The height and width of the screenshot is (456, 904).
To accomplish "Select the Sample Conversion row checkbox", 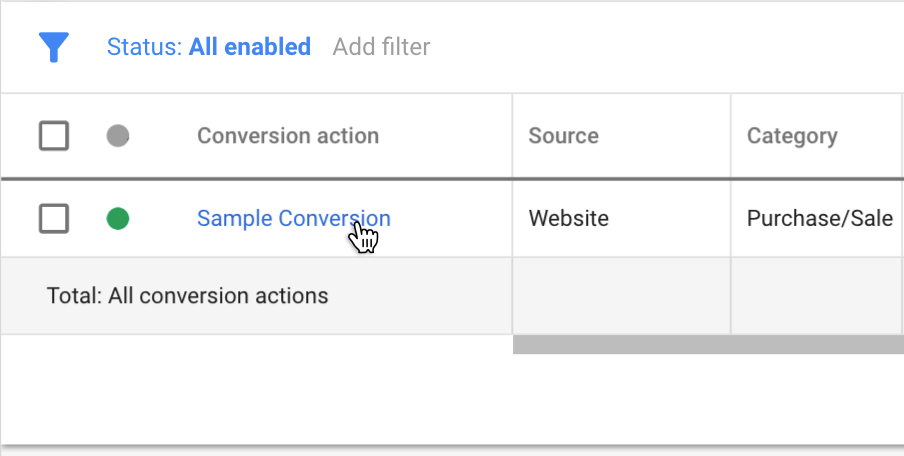I will 54,218.
